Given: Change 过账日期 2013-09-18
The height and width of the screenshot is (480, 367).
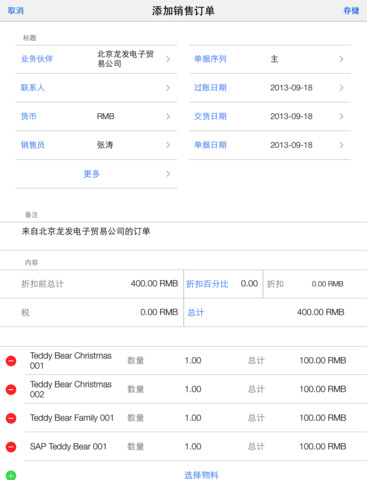Looking at the screenshot, I should point(270,88).
